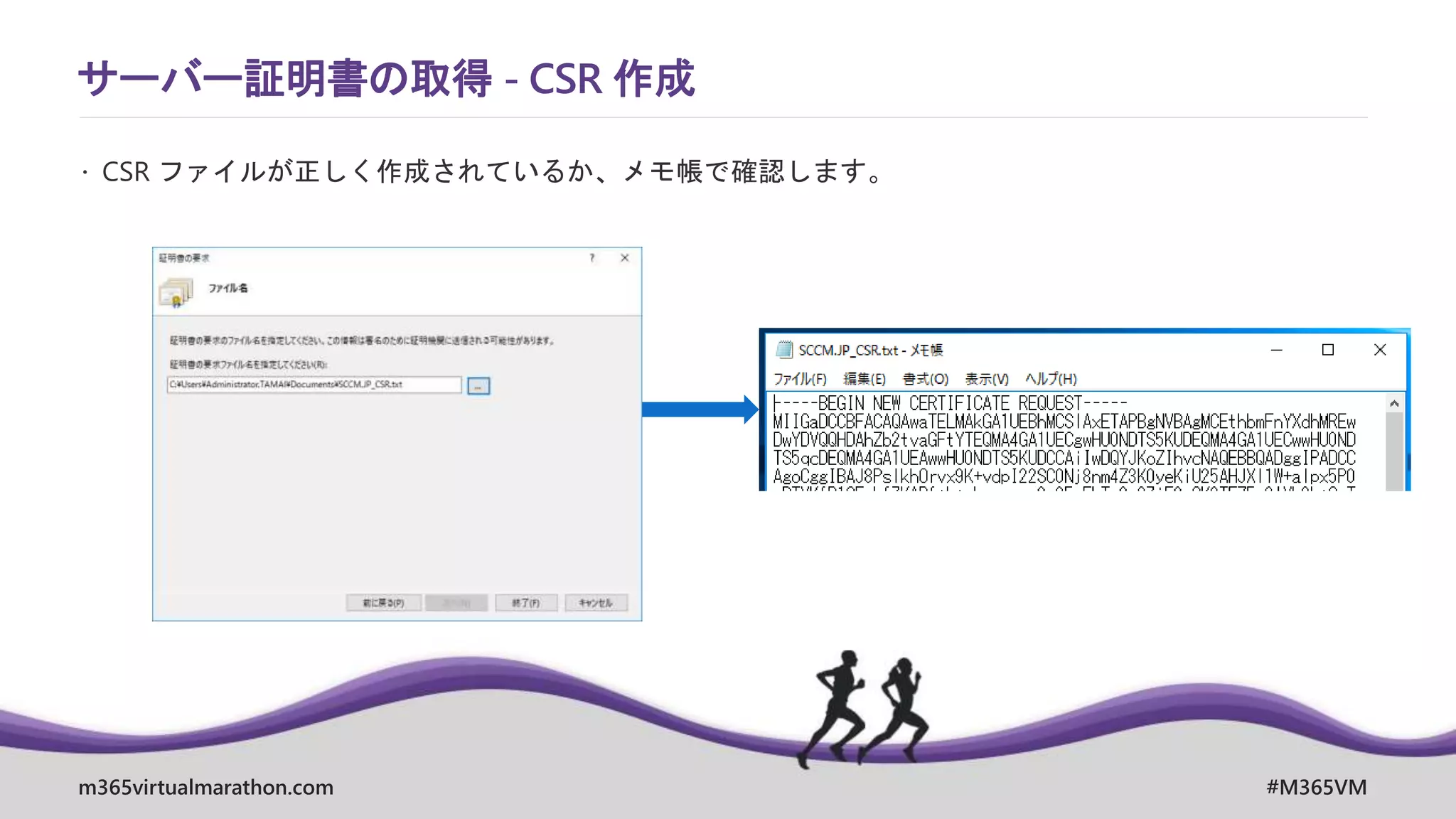This screenshot has height=819, width=1456.
Task: Click the m365virtualmarathon.com footer text
Action: (x=205, y=787)
